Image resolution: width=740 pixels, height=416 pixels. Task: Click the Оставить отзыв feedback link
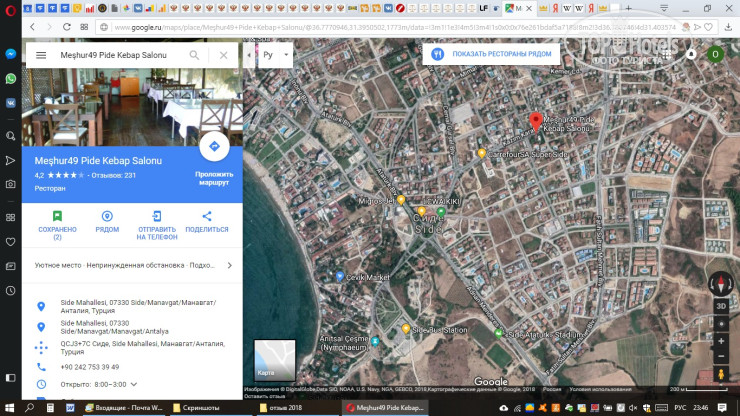point(264,396)
